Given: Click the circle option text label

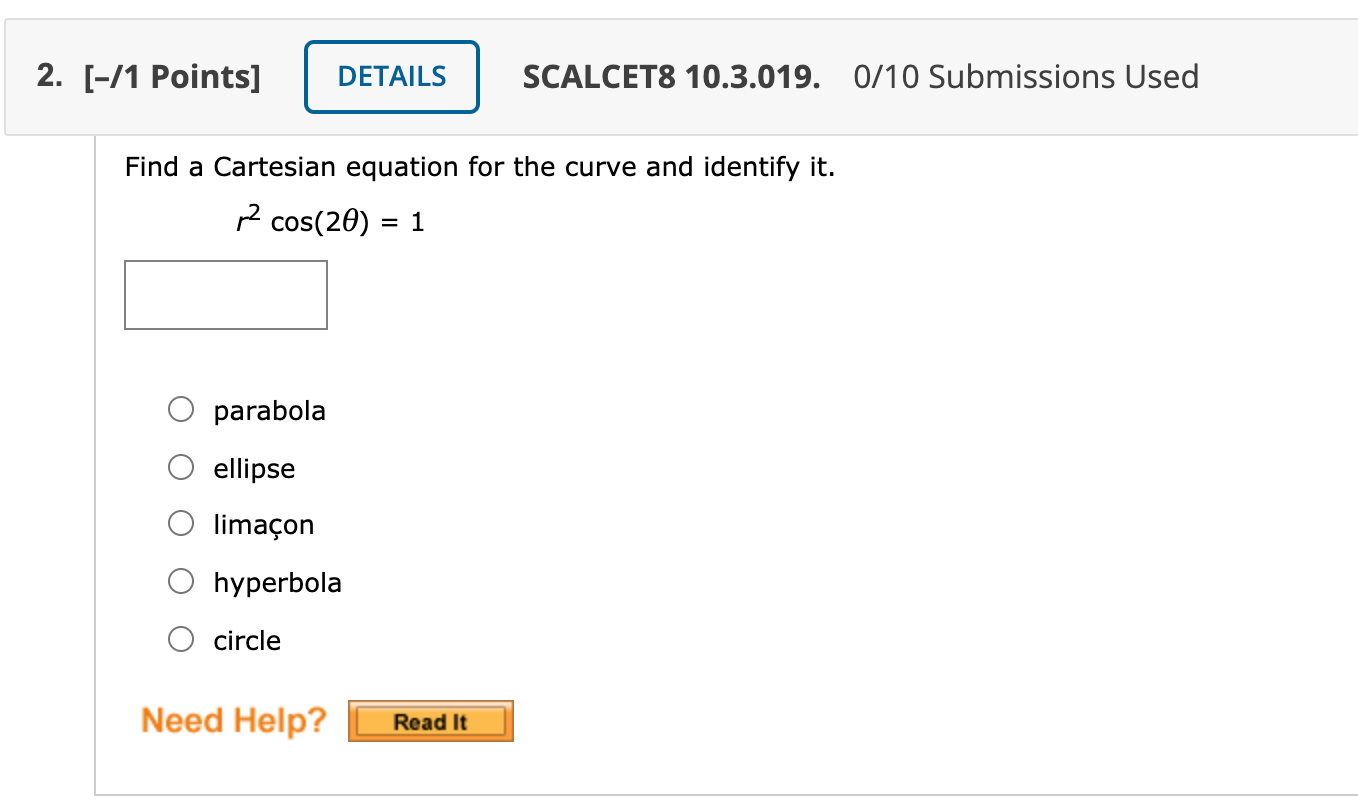Looking at the screenshot, I should click(x=247, y=640).
